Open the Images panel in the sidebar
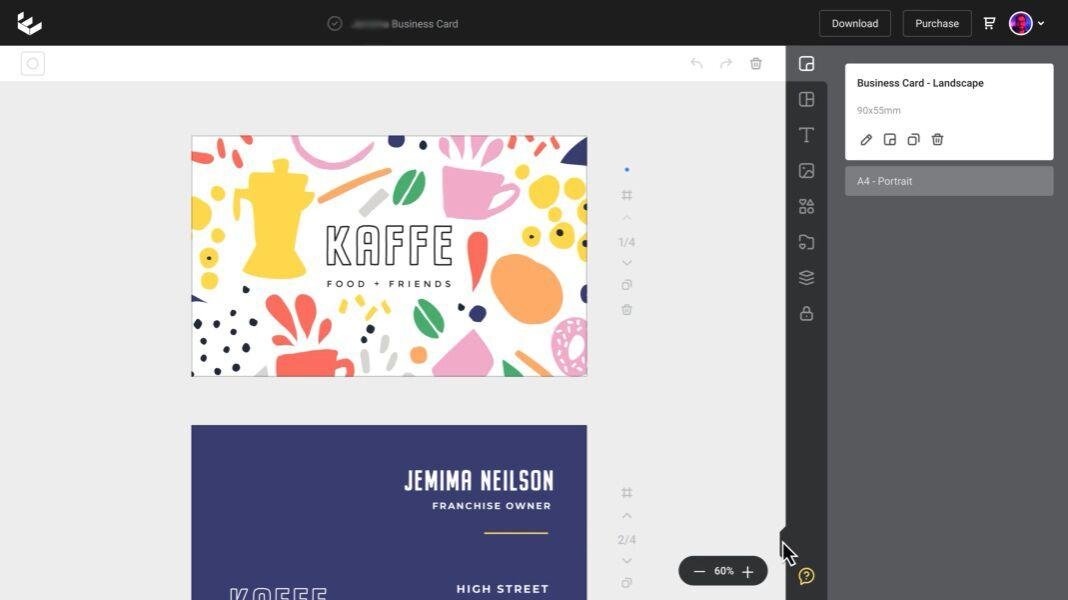Viewport: 1068px width, 600px height. coord(806,171)
